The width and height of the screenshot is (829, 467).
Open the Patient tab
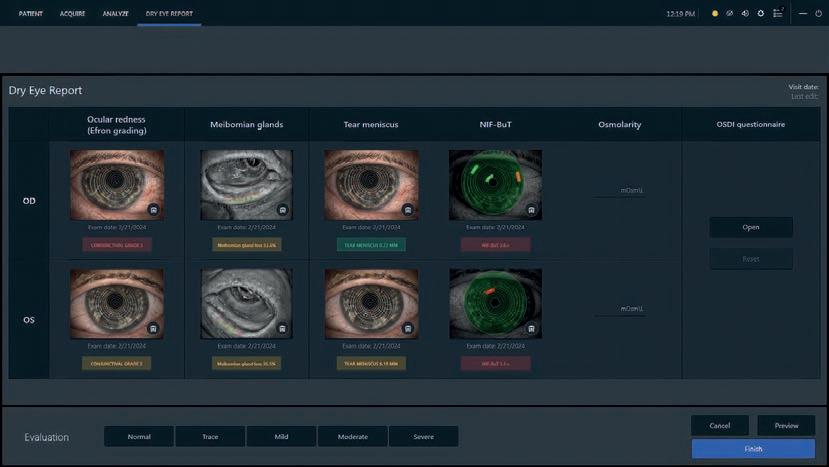pos(31,13)
